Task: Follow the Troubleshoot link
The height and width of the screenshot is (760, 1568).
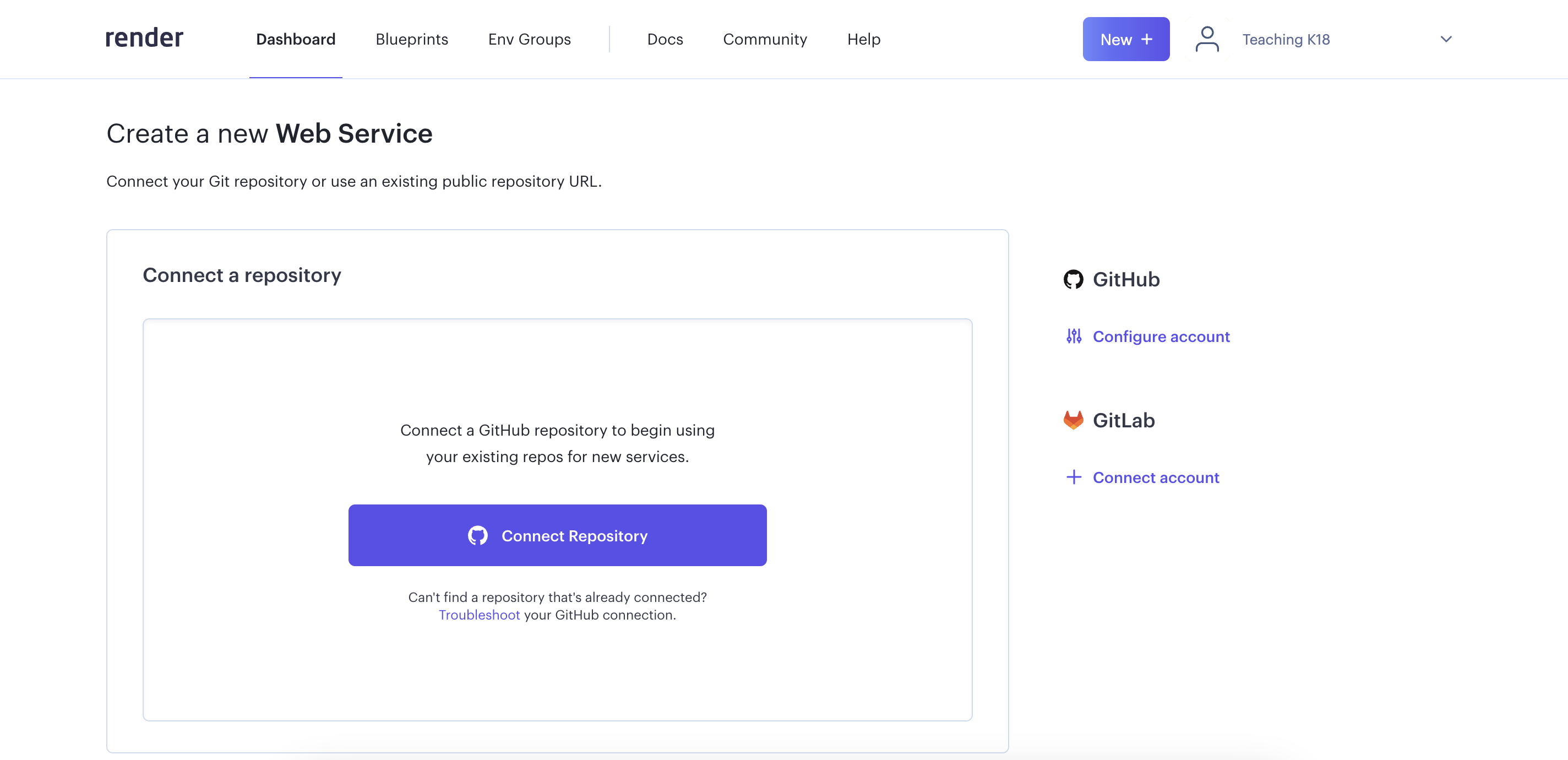Action: click(x=479, y=615)
